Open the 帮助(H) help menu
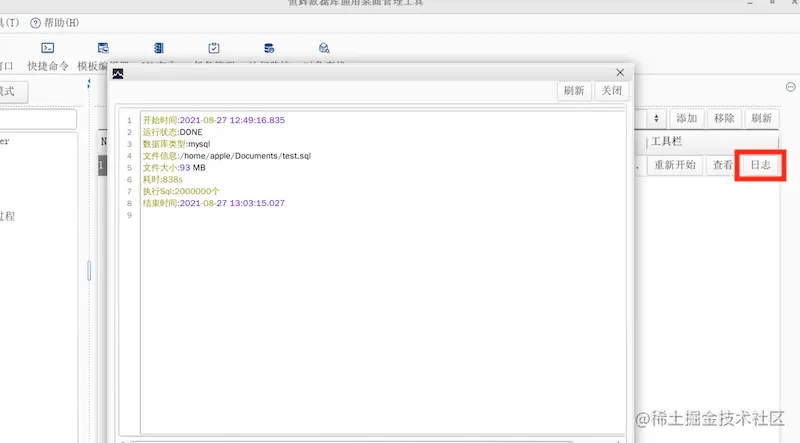800x443 pixels. pos(55,22)
